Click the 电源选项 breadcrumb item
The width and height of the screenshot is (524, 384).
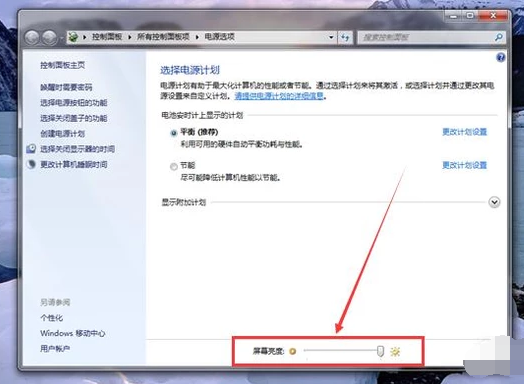click(x=219, y=37)
